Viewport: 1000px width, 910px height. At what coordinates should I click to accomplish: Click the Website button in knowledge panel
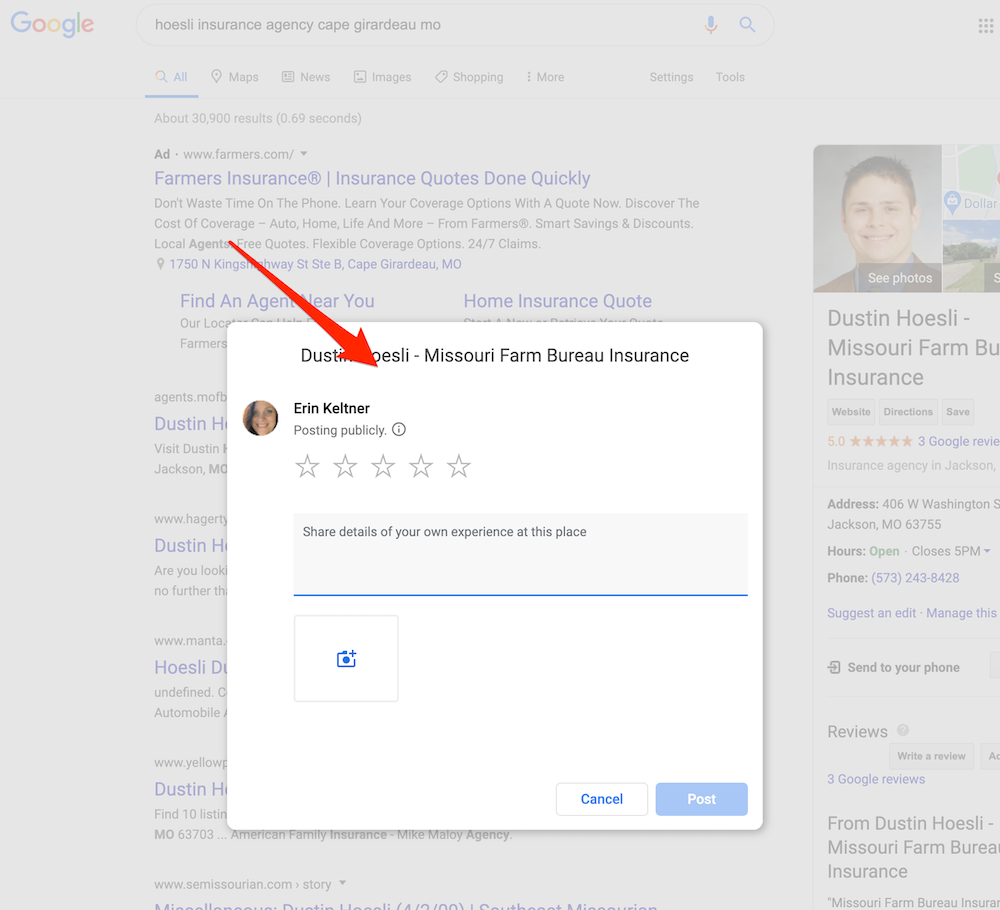click(851, 412)
